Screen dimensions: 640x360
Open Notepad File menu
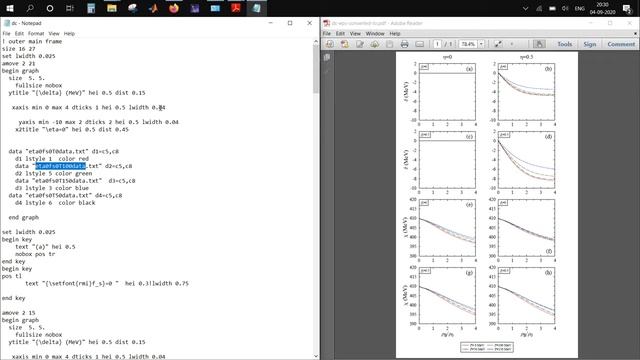(7, 33)
